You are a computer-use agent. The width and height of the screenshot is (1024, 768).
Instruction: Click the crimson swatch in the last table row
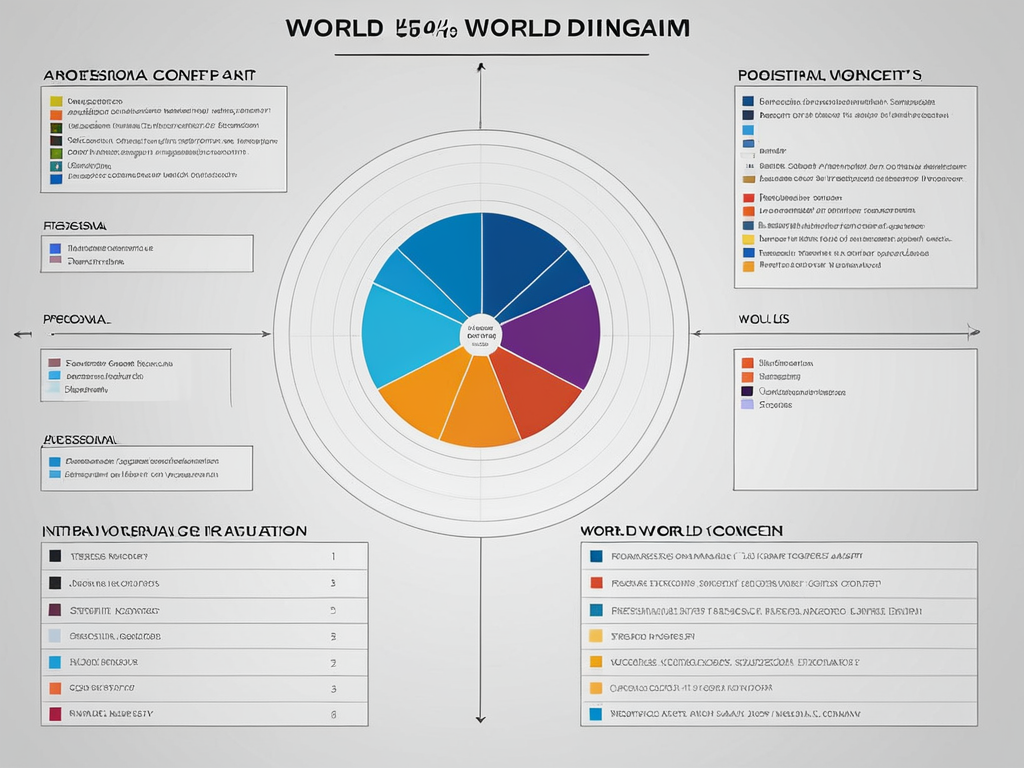pos(55,714)
